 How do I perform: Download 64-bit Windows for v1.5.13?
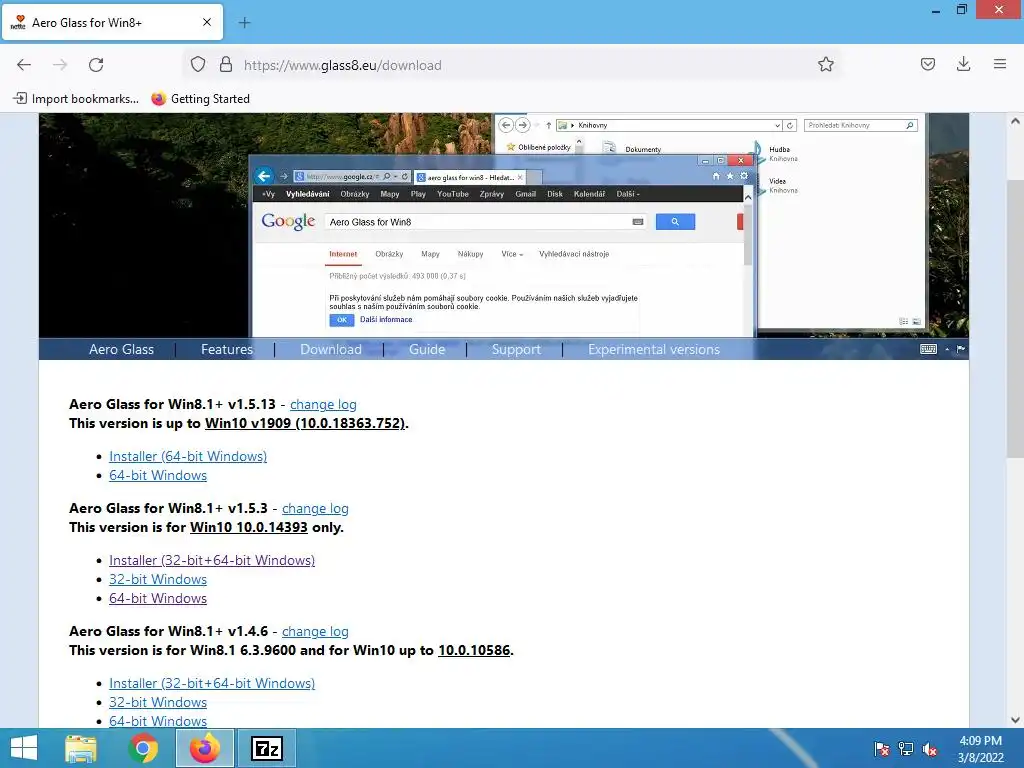158,475
